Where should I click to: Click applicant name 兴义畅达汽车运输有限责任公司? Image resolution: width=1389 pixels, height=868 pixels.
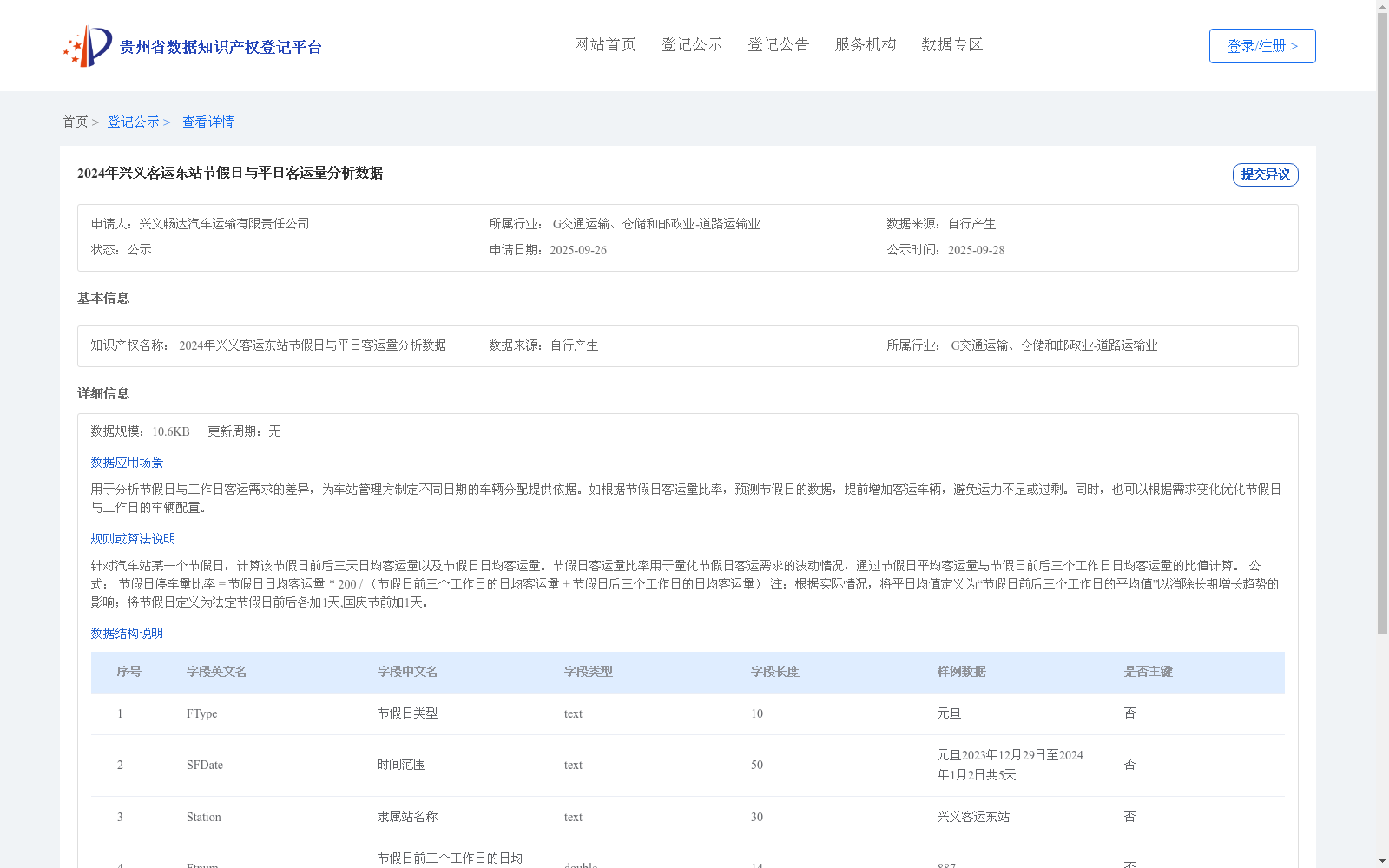pyautogui.click(x=224, y=224)
